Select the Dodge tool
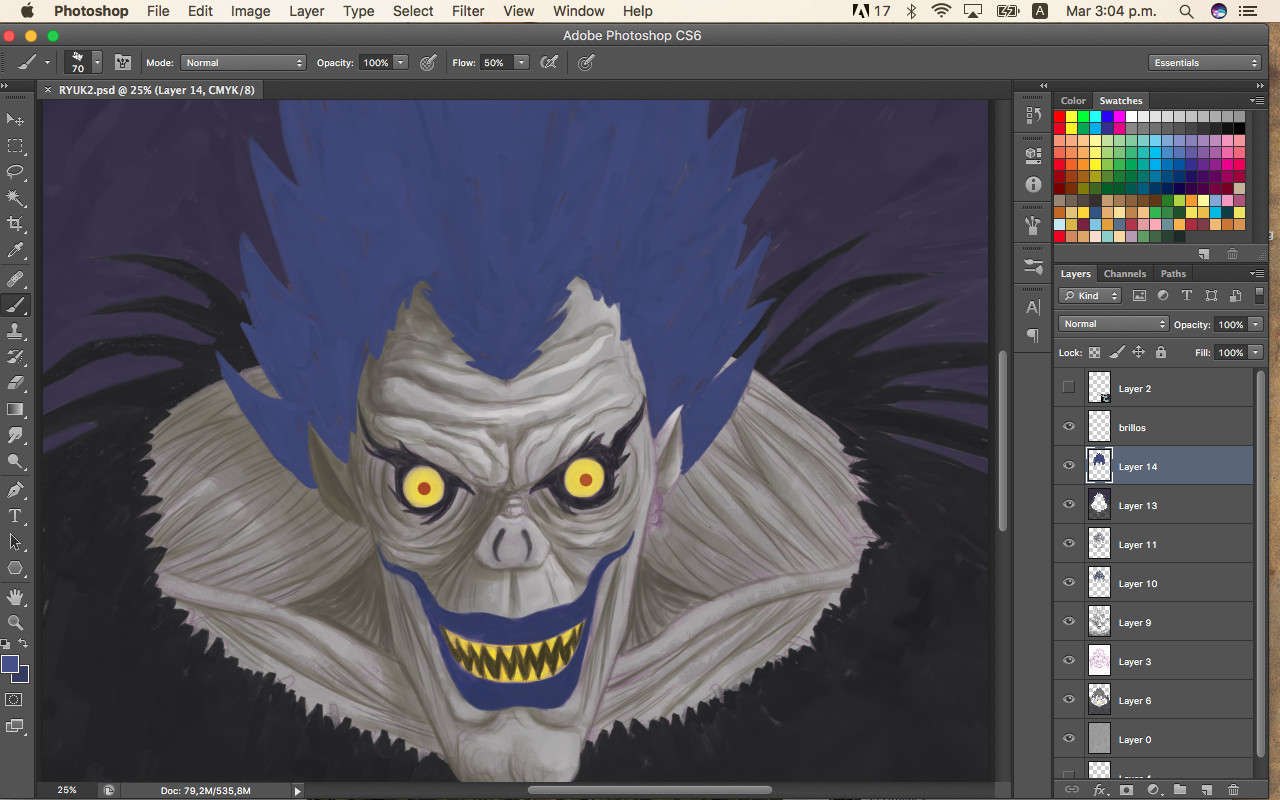1280x800 pixels. [x=16, y=461]
